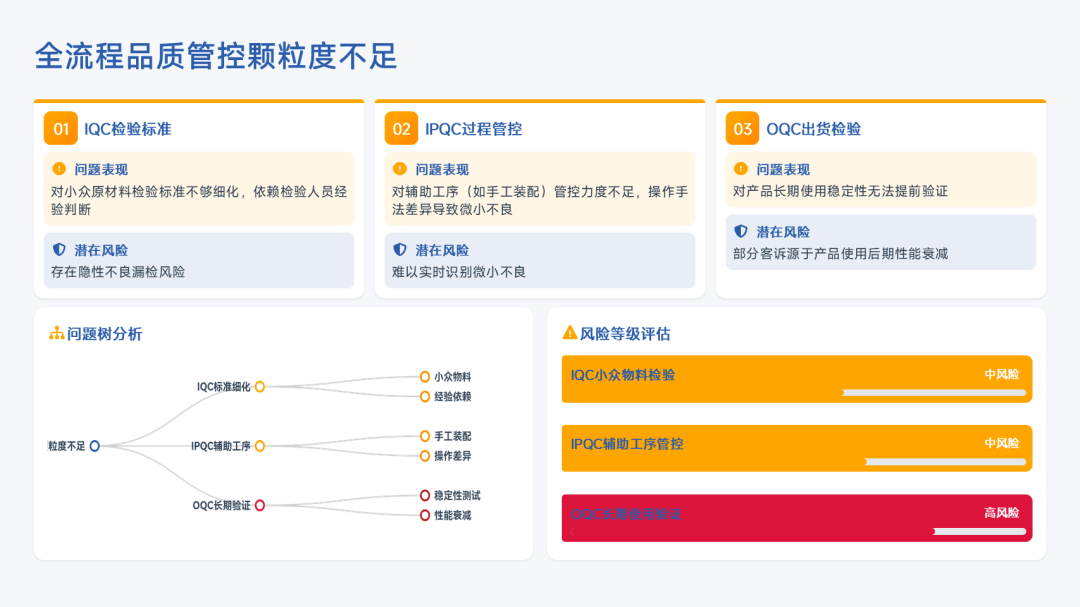
Task: Click the 01 orange number badge
Action: click(60, 129)
